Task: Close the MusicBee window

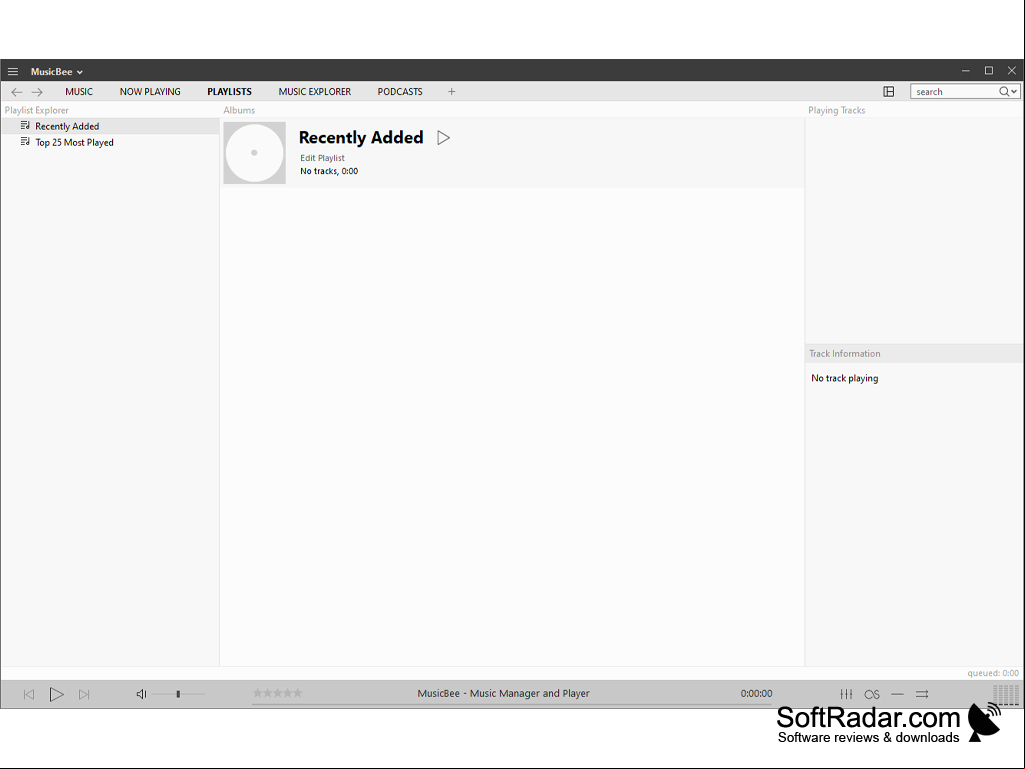Action: [1012, 70]
